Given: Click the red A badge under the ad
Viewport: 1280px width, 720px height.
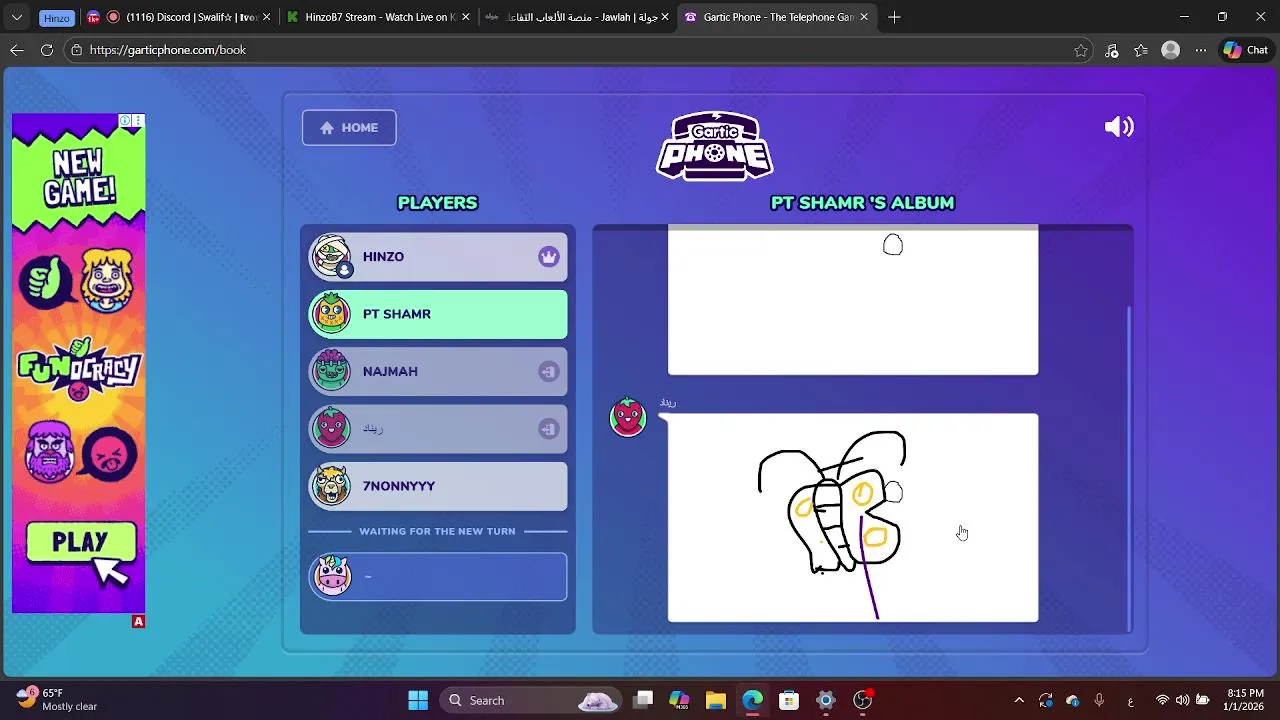Looking at the screenshot, I should [x=138, y=622].
